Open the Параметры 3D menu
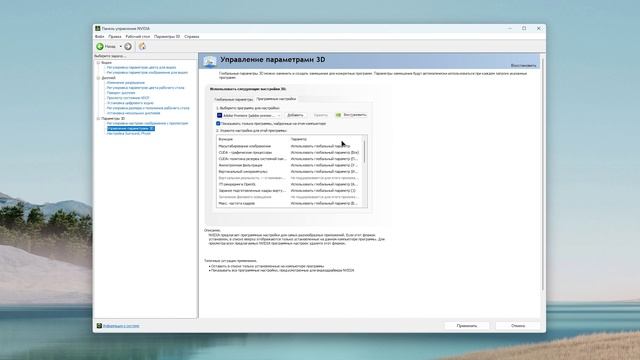This screenshot has width=640, height=360. (167, 37)
